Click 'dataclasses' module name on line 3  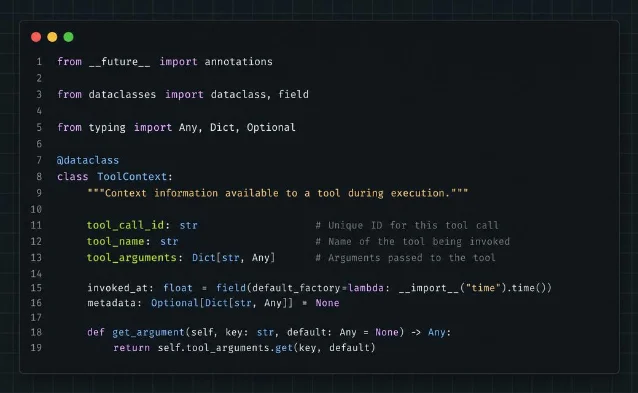pos(122,94)
